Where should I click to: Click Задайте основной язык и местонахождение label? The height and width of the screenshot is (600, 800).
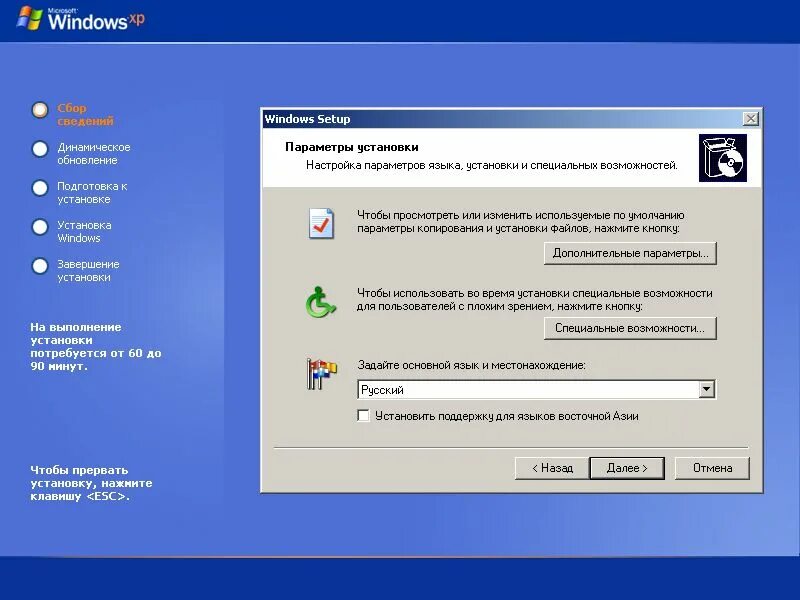pyautogui.click(x=471, y=365)
